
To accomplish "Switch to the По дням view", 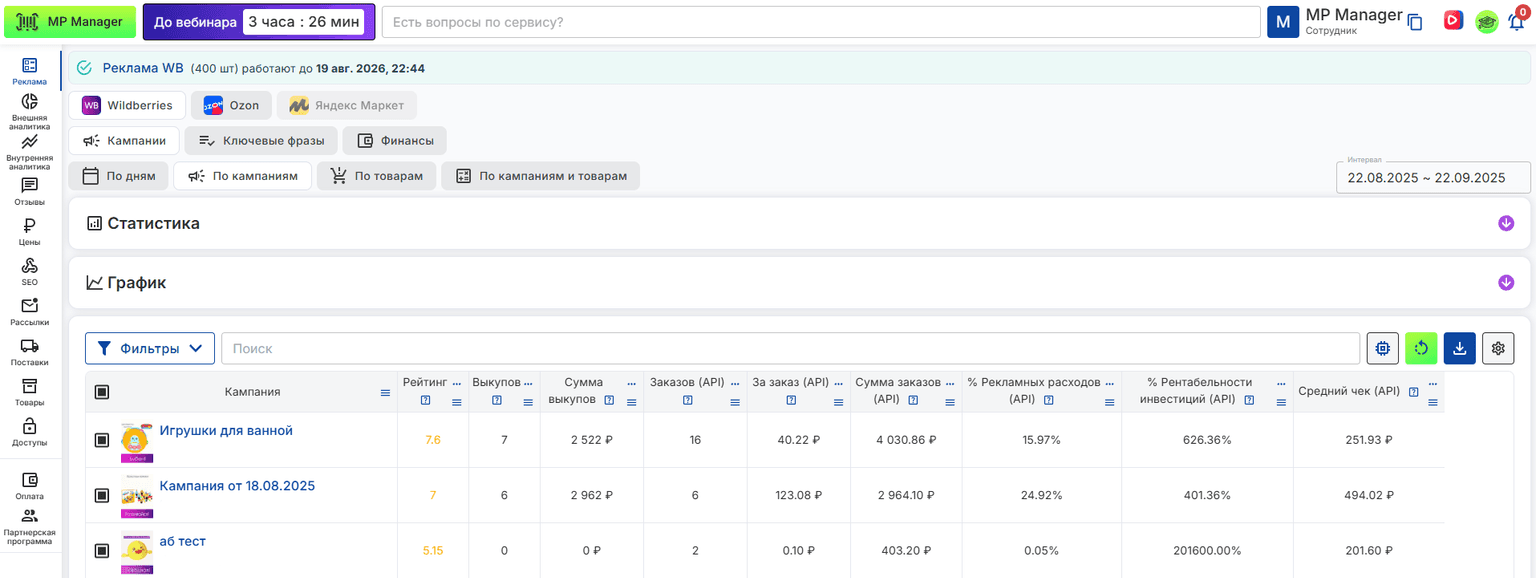I will [x=119, y=176].
